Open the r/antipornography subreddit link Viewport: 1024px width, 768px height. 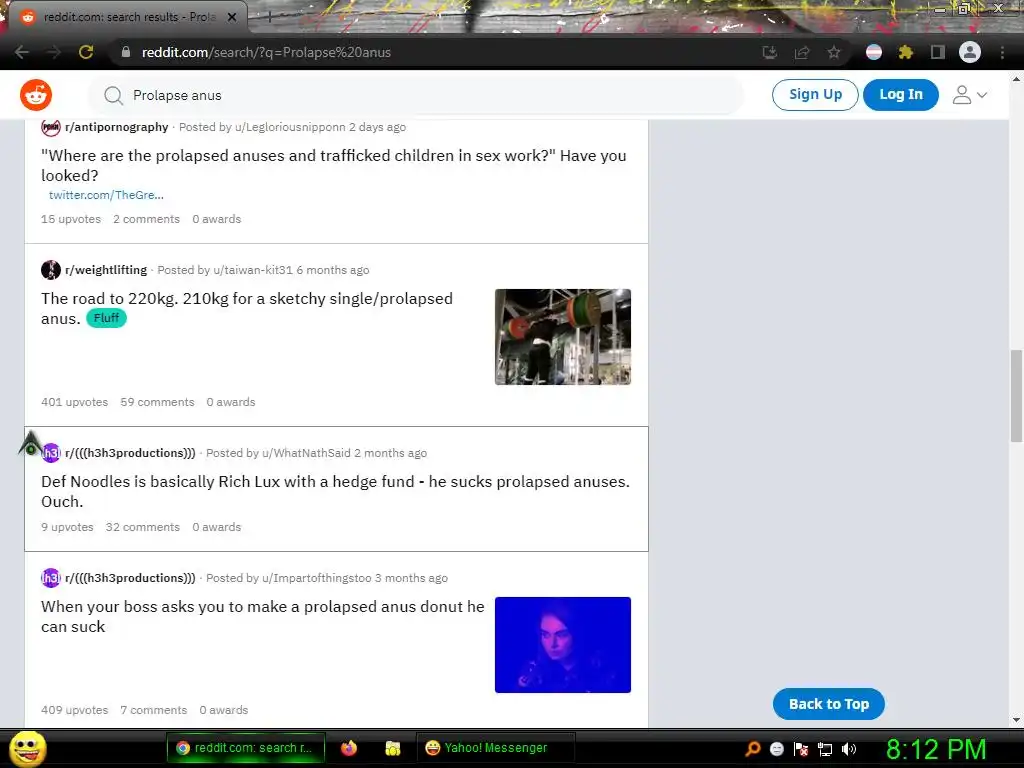click(117, 127)
